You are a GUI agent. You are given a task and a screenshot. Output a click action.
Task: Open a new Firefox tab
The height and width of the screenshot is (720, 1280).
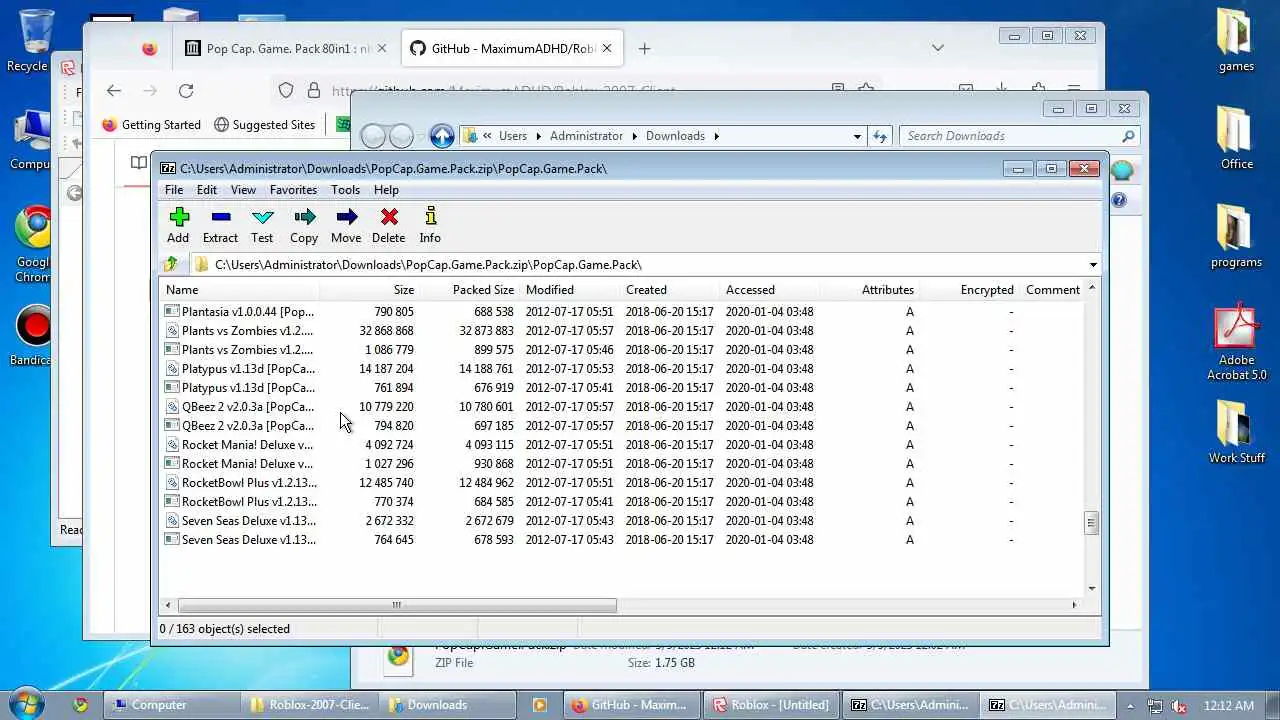click(x=644, y=48)
